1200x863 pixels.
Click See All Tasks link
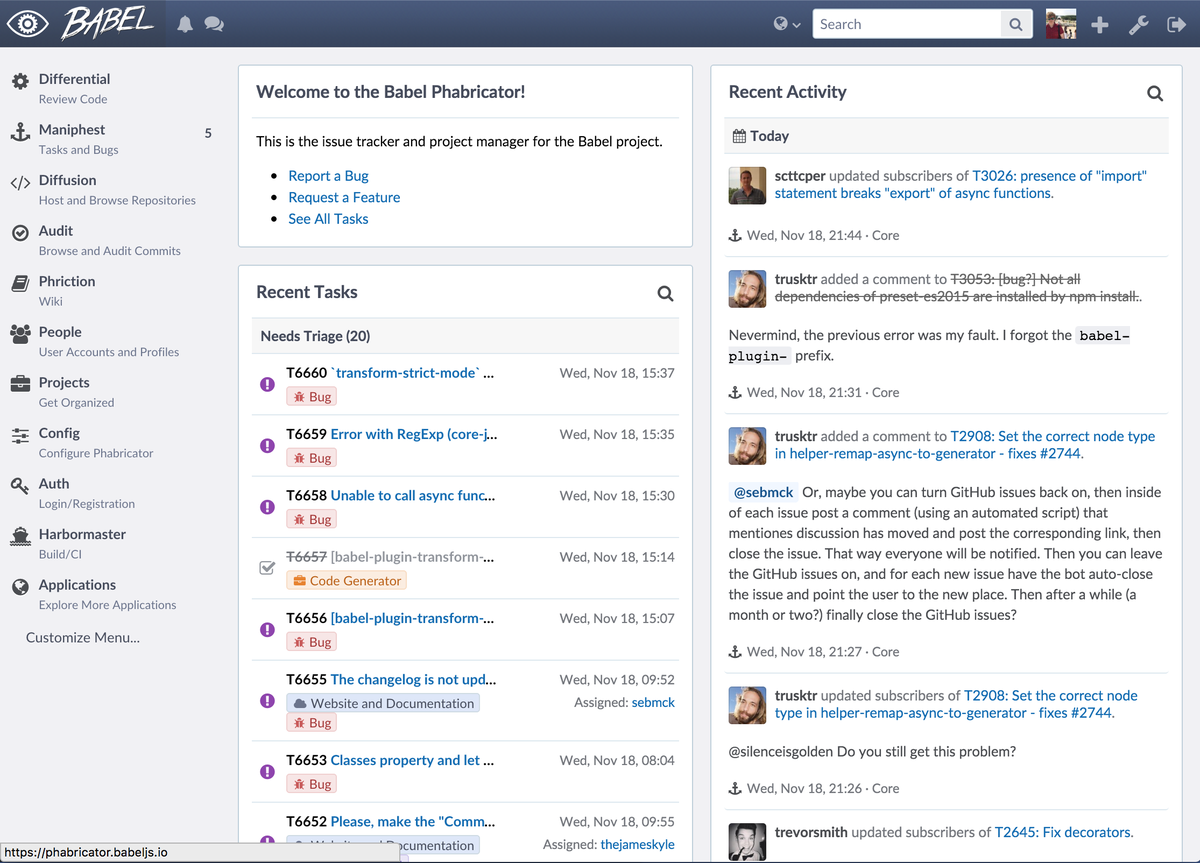(328, 219)
